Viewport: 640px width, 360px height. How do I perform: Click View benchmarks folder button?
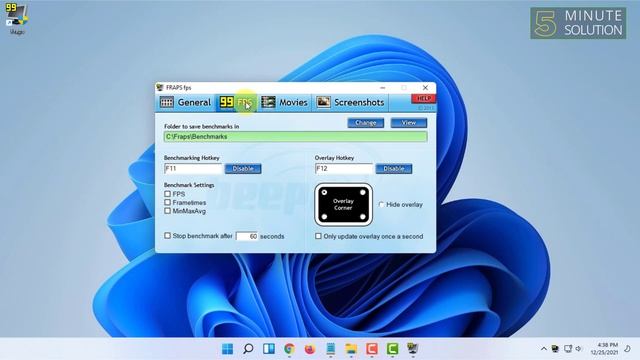(409, 122)
